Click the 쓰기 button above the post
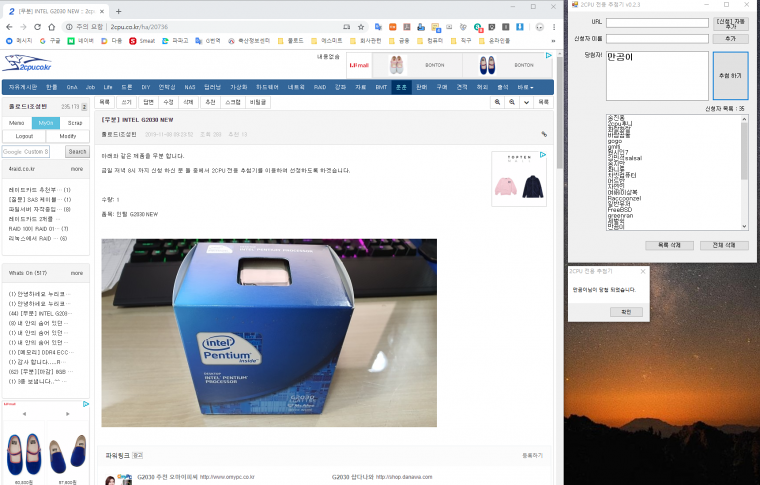Viewport: 760px width, 485px height. click(x=127, y=102)
